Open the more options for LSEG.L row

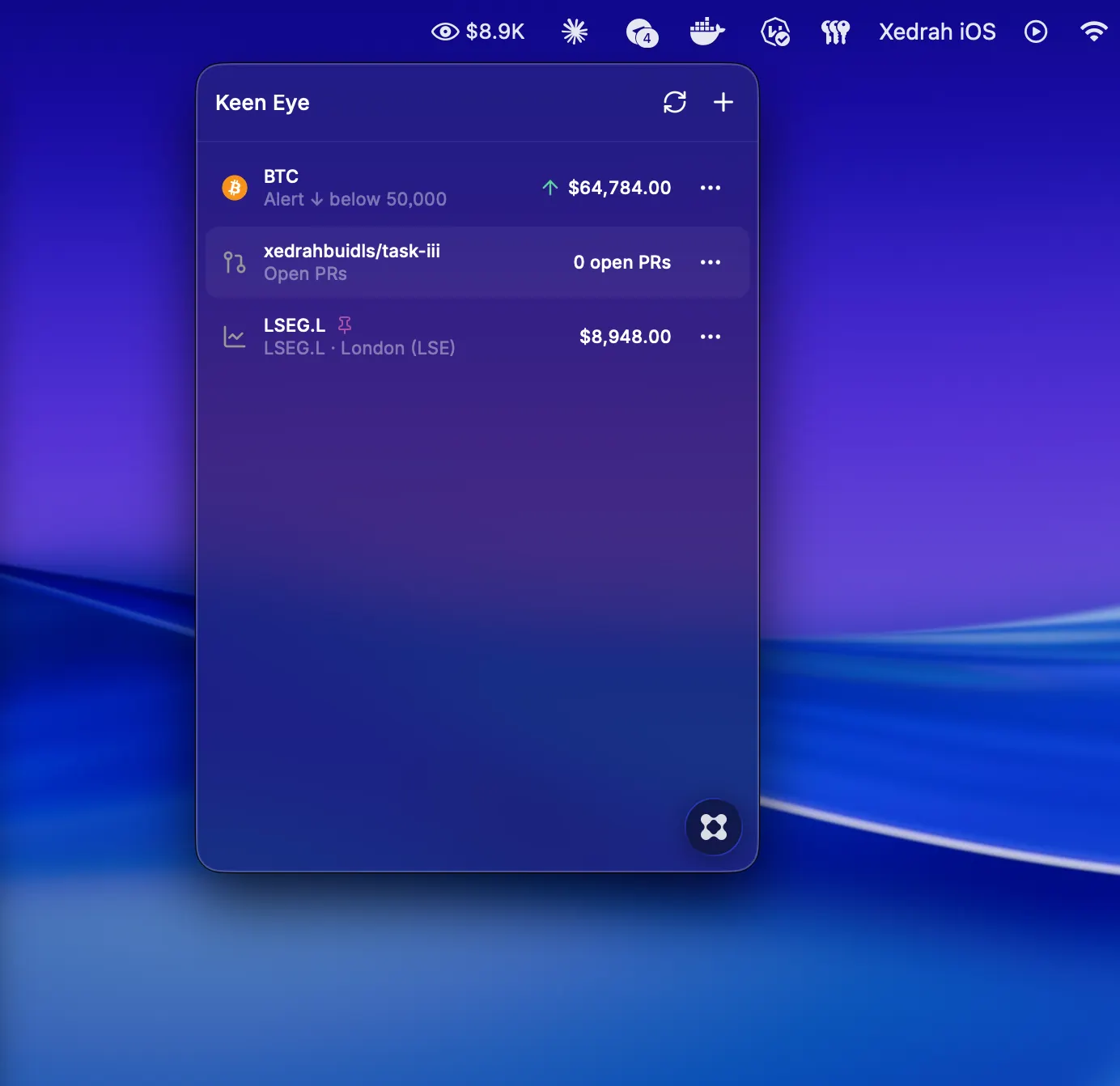click(711, 337)
